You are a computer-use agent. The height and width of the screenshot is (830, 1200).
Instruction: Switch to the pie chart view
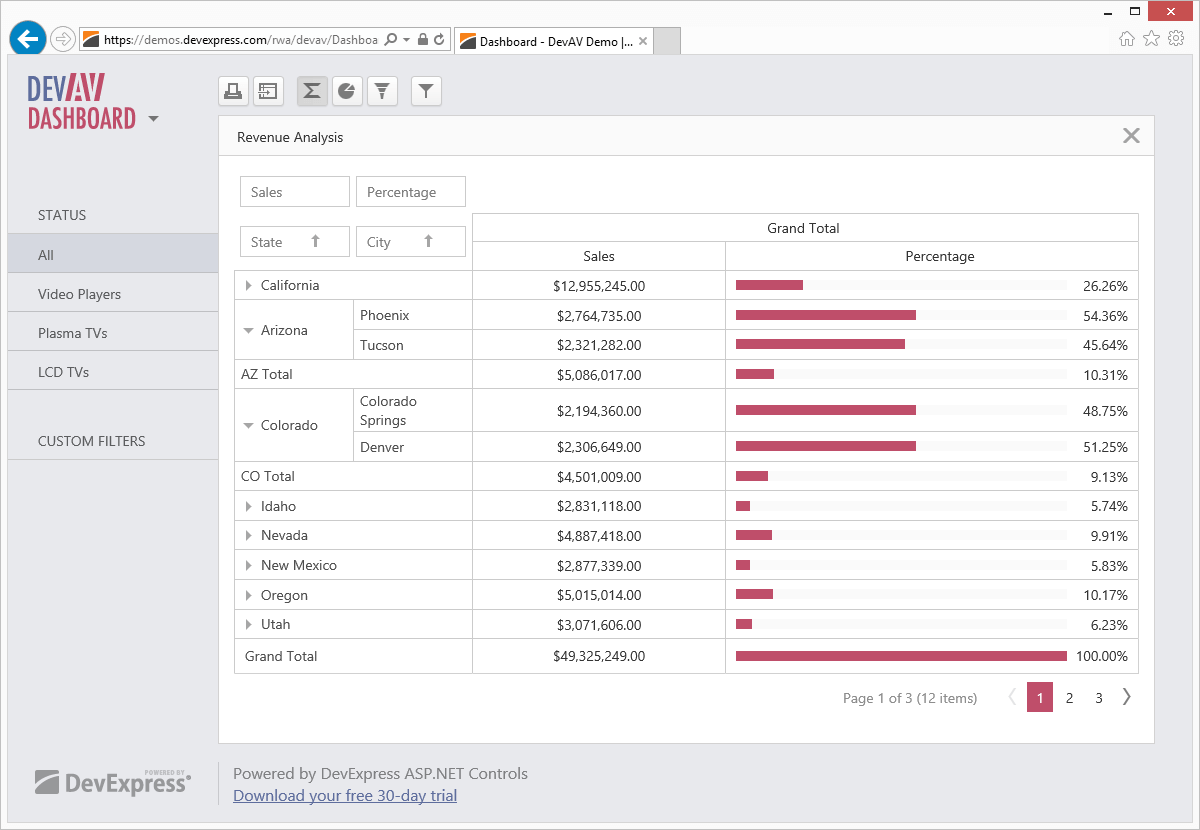pyautogui.click(x=347, y=91)
